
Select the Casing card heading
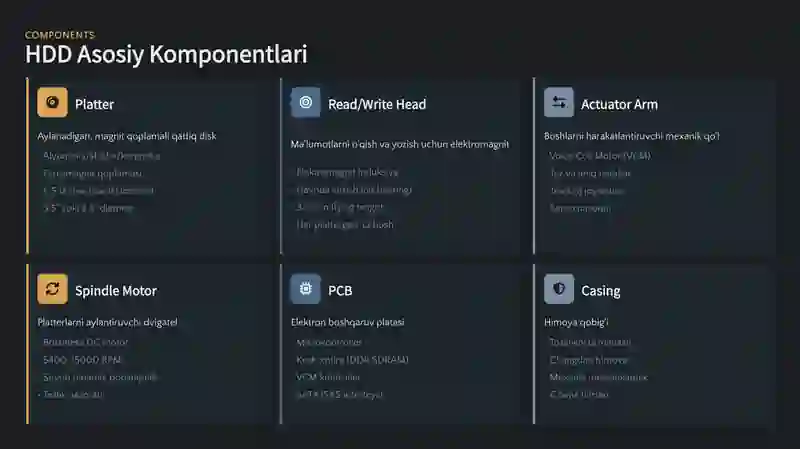point(600,291)
